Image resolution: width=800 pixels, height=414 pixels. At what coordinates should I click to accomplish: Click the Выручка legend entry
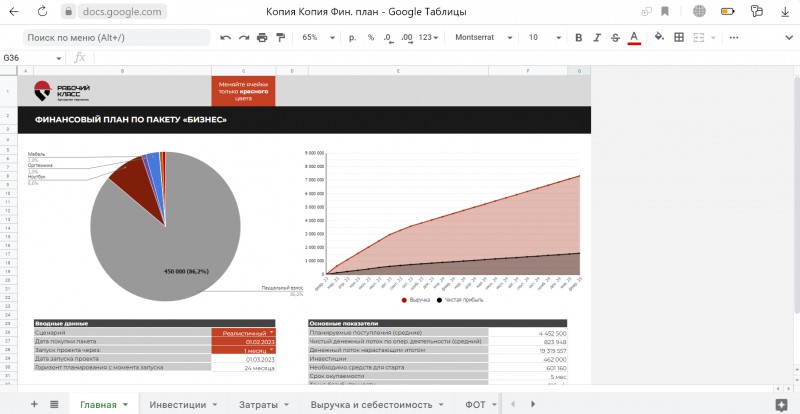pos(416,300)
